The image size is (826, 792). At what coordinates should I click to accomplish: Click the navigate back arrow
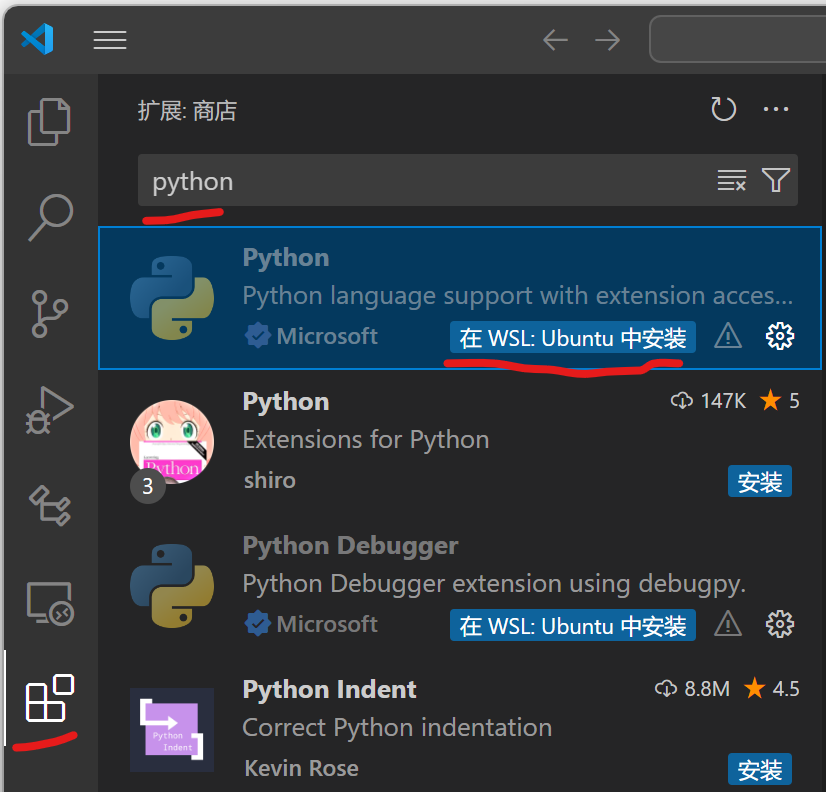555,40
